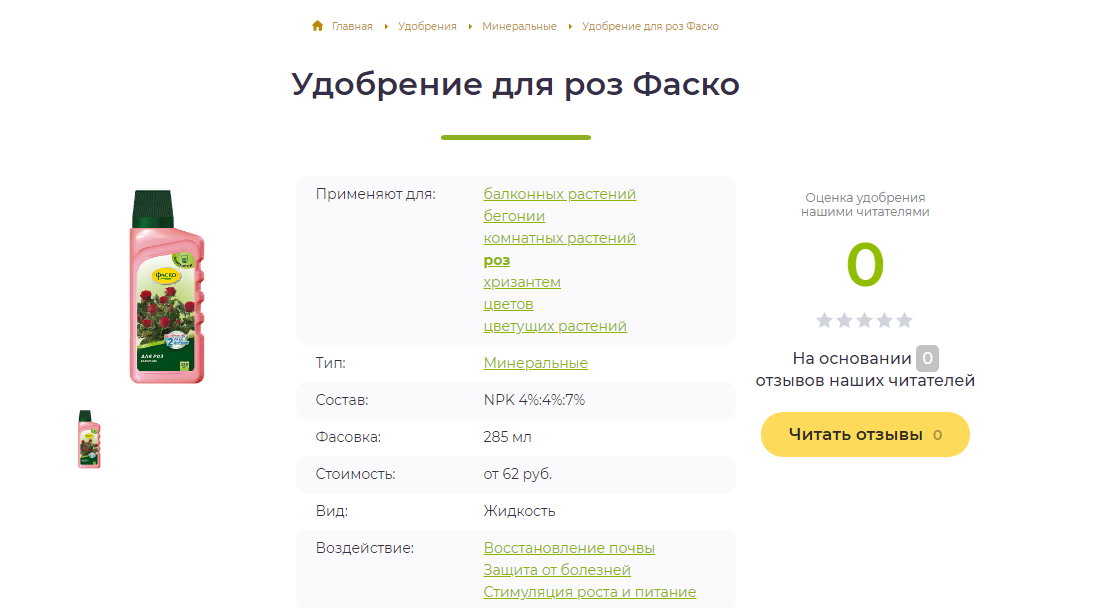Click the large Фаско bottle product image
The image size is (1100, 608).
(167, 287)
